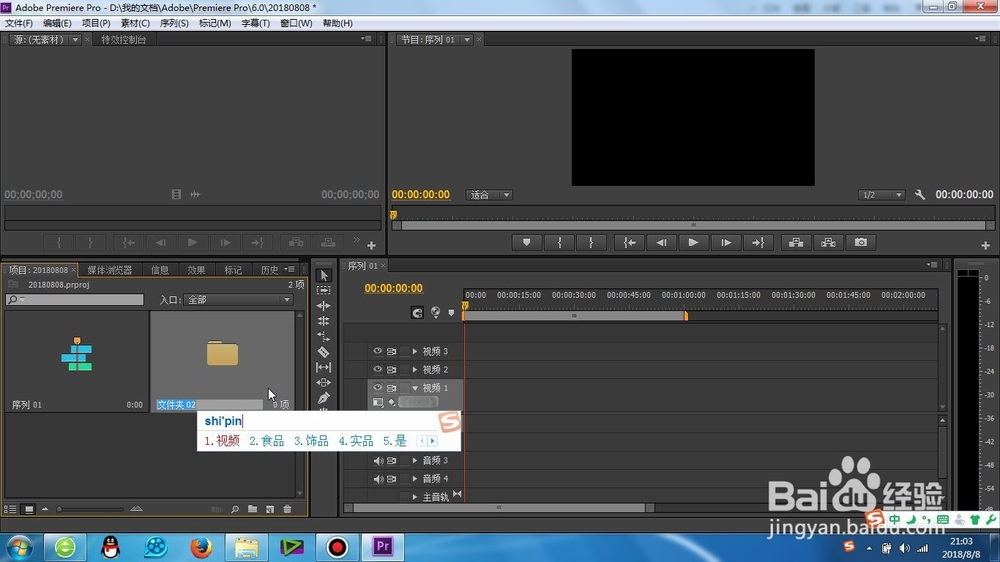Toggle visibility eye for 视频 3

tap(378, 351)
